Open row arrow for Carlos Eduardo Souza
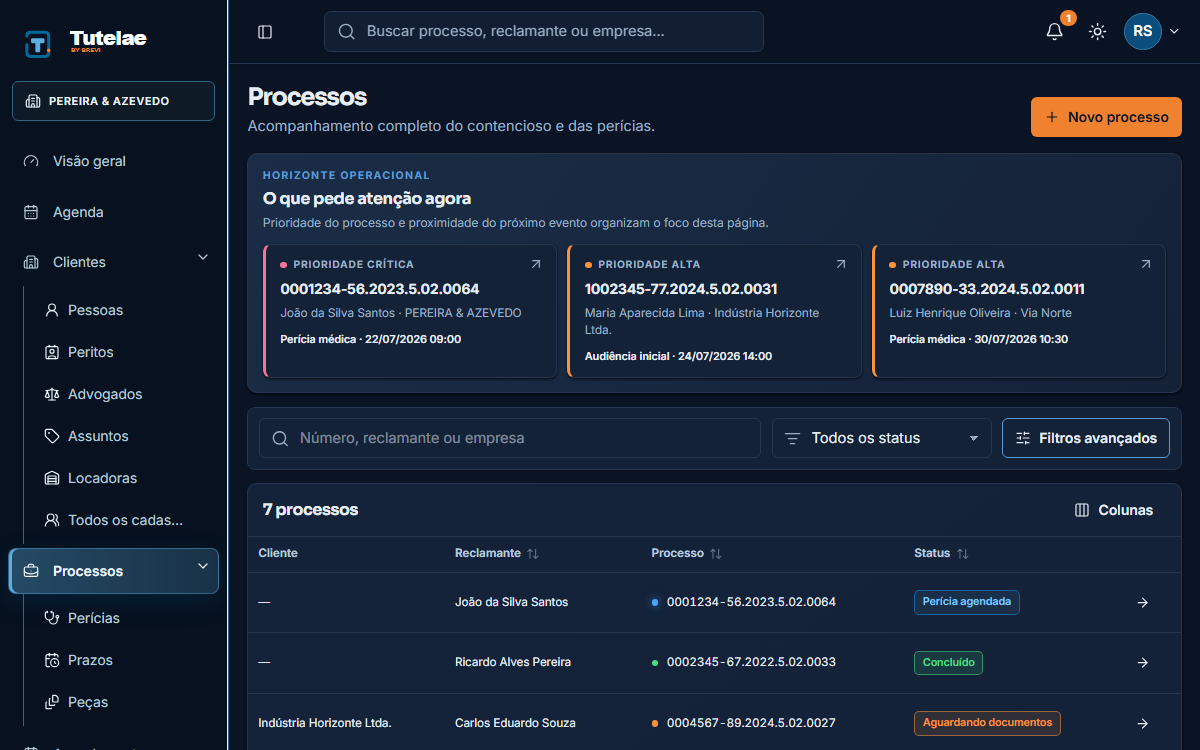This screenshot has height=750, width=1200. click(x=1143, y=723)
